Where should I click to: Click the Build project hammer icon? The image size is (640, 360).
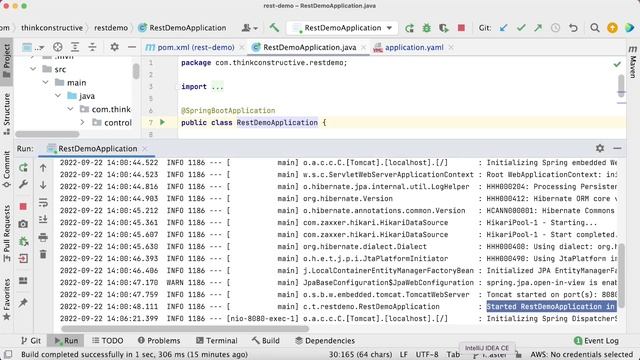point(274,28)
